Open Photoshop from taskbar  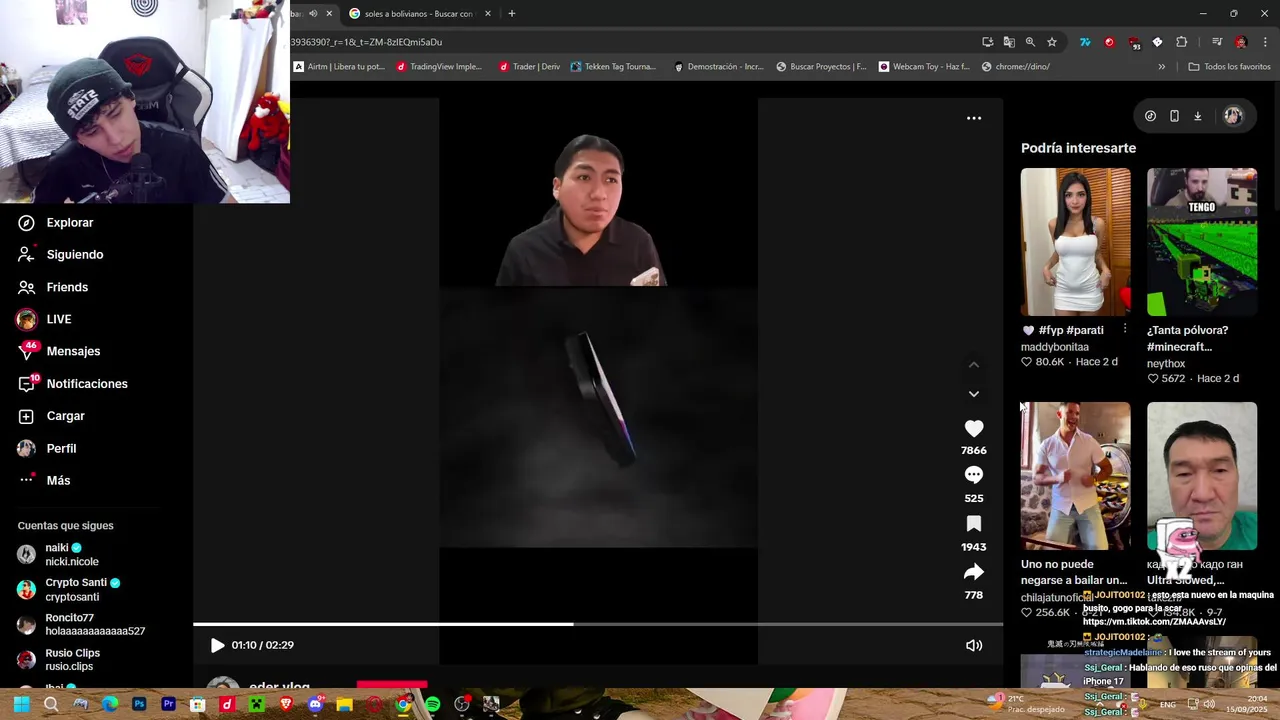tap(139, 704)
